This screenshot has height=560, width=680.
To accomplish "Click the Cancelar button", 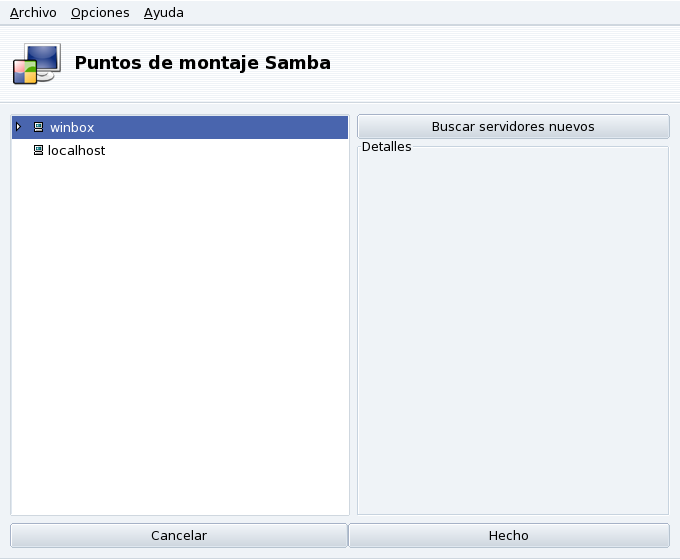I will click(x=179, y=535).
